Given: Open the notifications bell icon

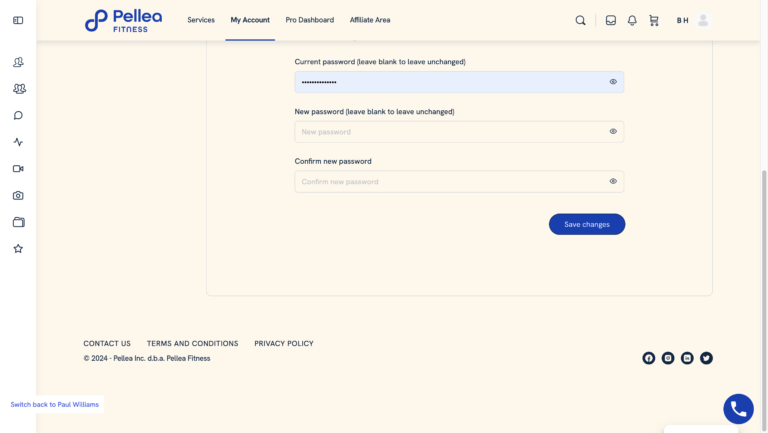Looking at the screenshot, I should (x=632, y=20).
